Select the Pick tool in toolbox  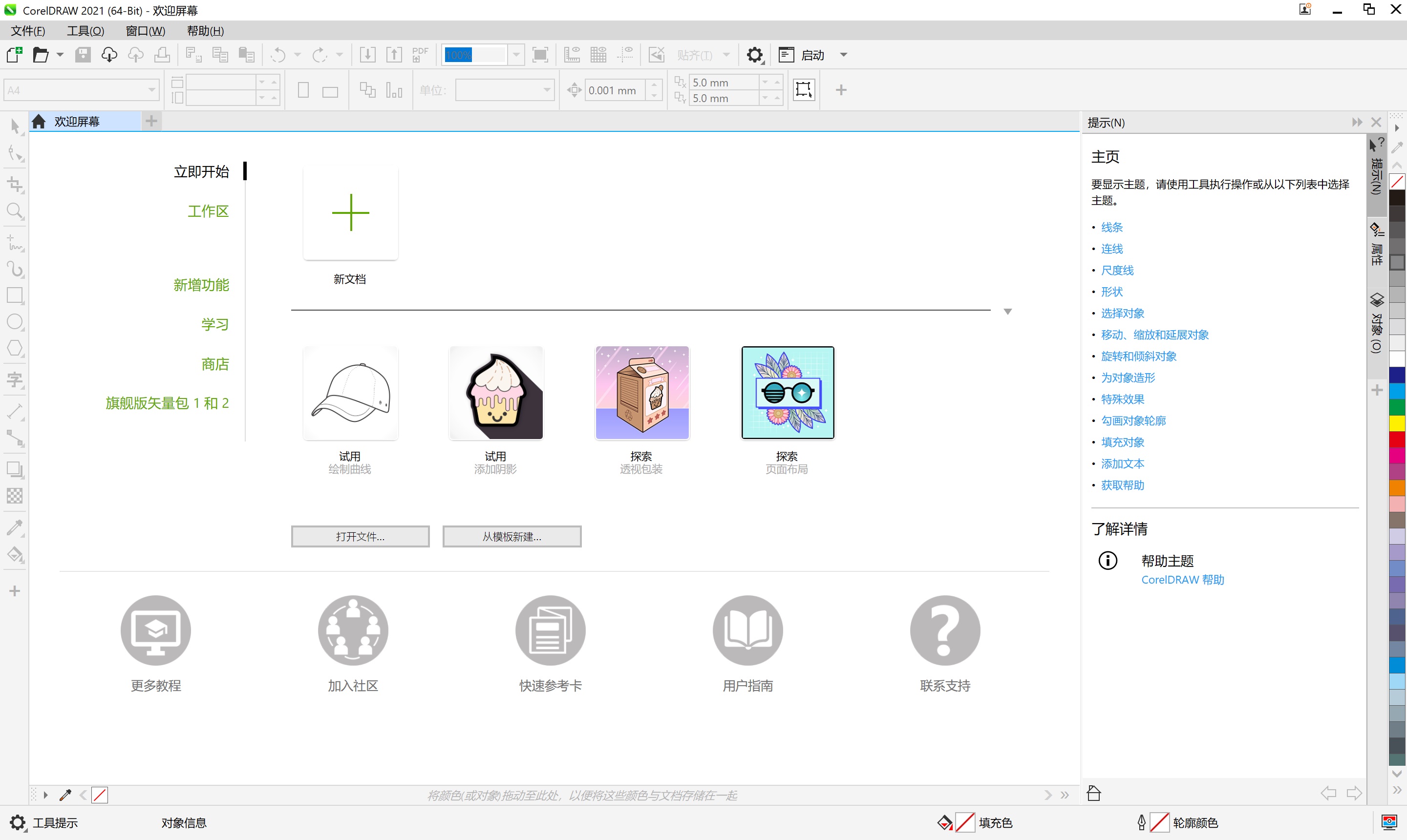(15, 125)
